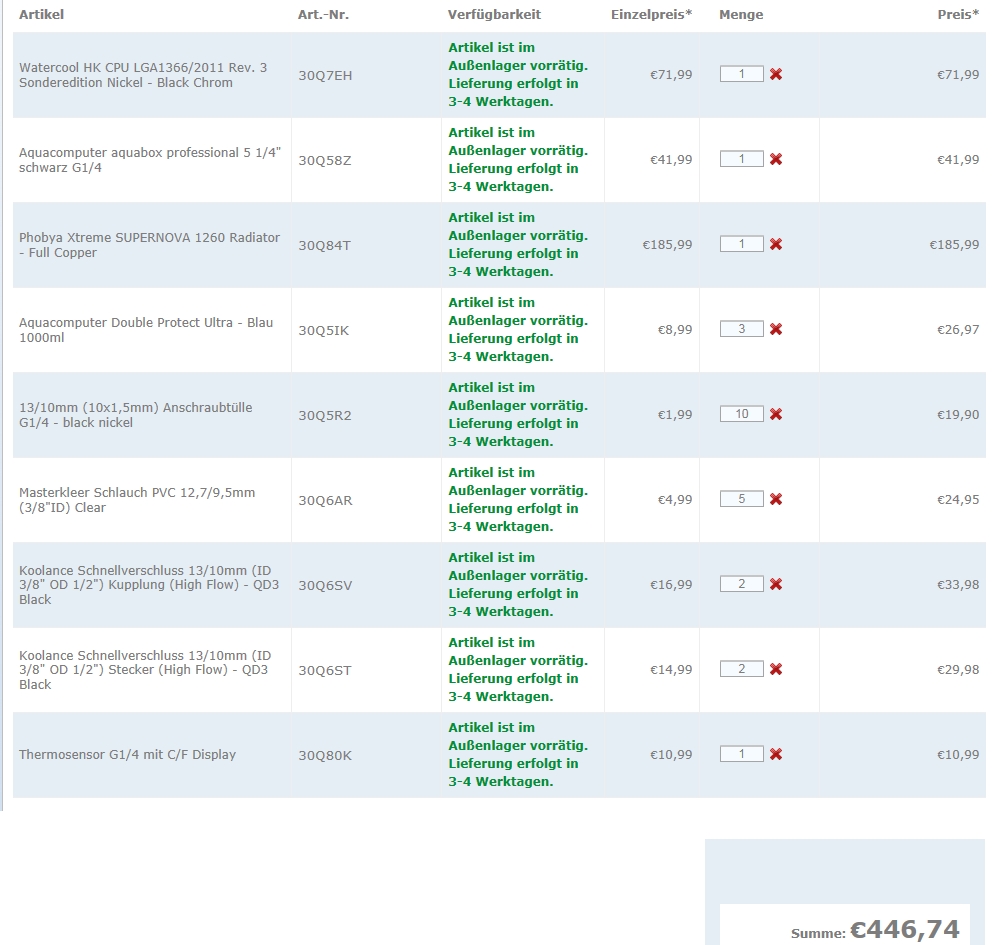Remove Koolance Stecker QD3 item red X
The height and width of the screenshot is (945, 992).
coord(776,669)
